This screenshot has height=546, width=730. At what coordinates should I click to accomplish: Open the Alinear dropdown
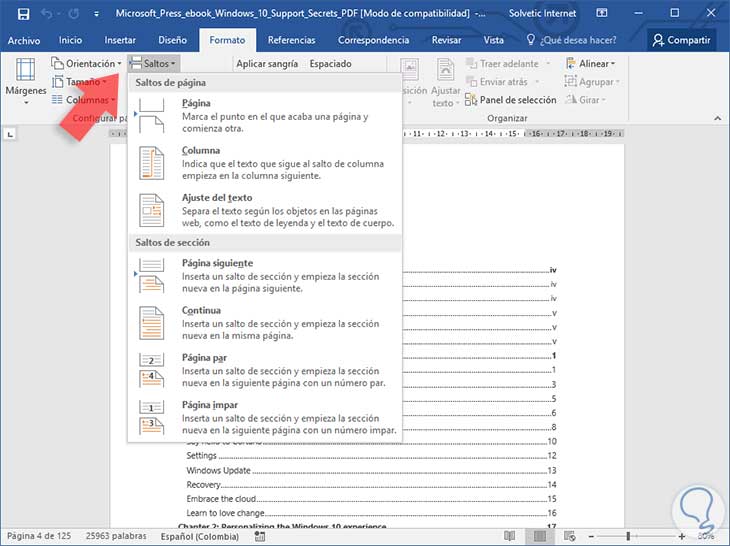click(590, 63)
